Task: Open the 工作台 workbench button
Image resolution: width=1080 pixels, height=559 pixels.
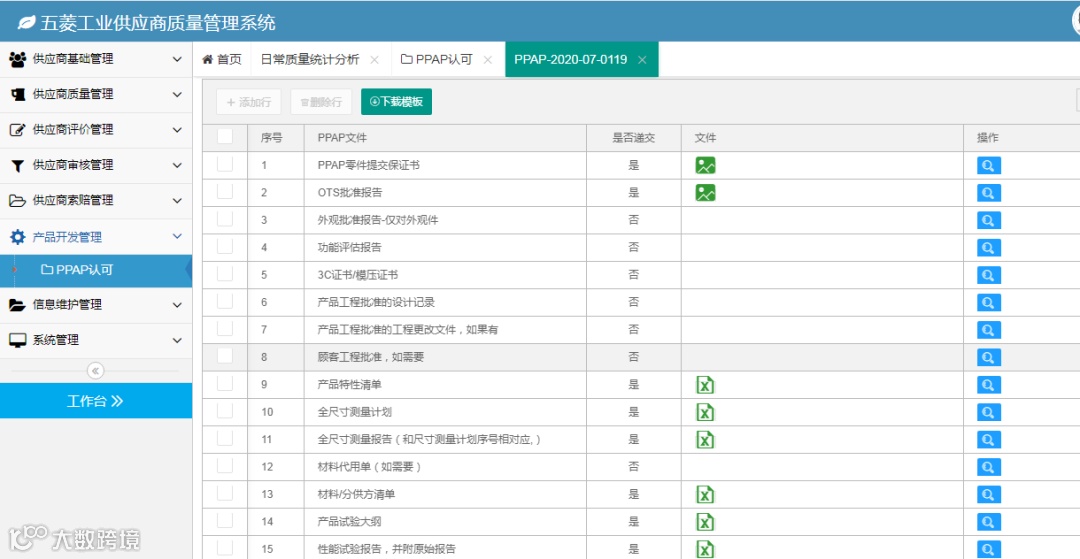Action: pyautogui.click(x=96, y=401)
